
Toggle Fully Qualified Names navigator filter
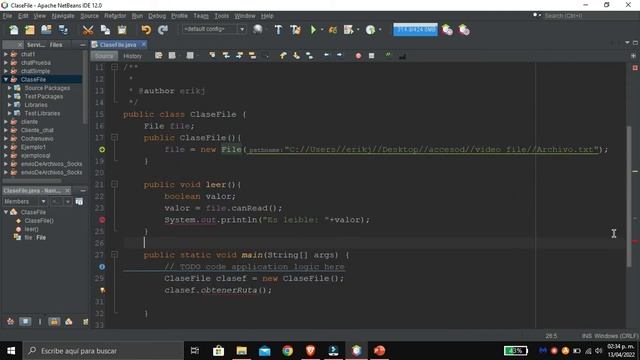(85, 322)
